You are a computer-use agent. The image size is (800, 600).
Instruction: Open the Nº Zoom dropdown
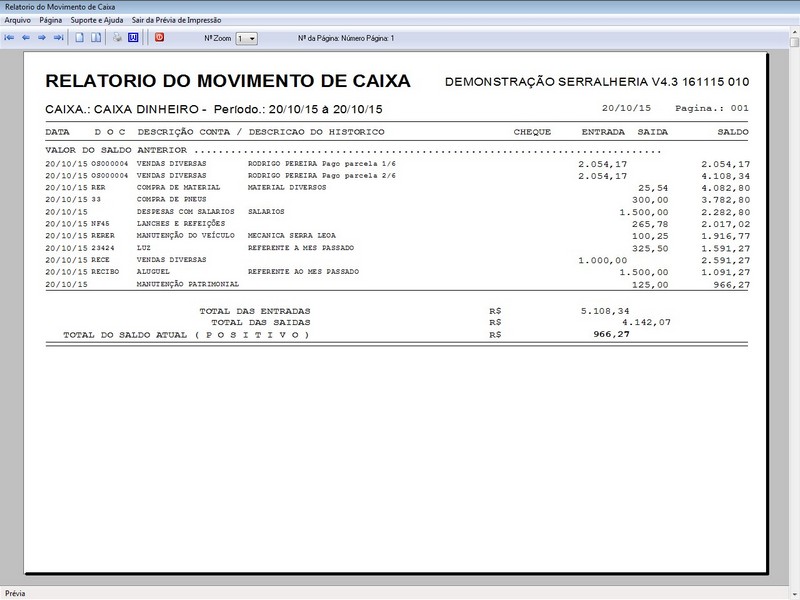[245, 36]
